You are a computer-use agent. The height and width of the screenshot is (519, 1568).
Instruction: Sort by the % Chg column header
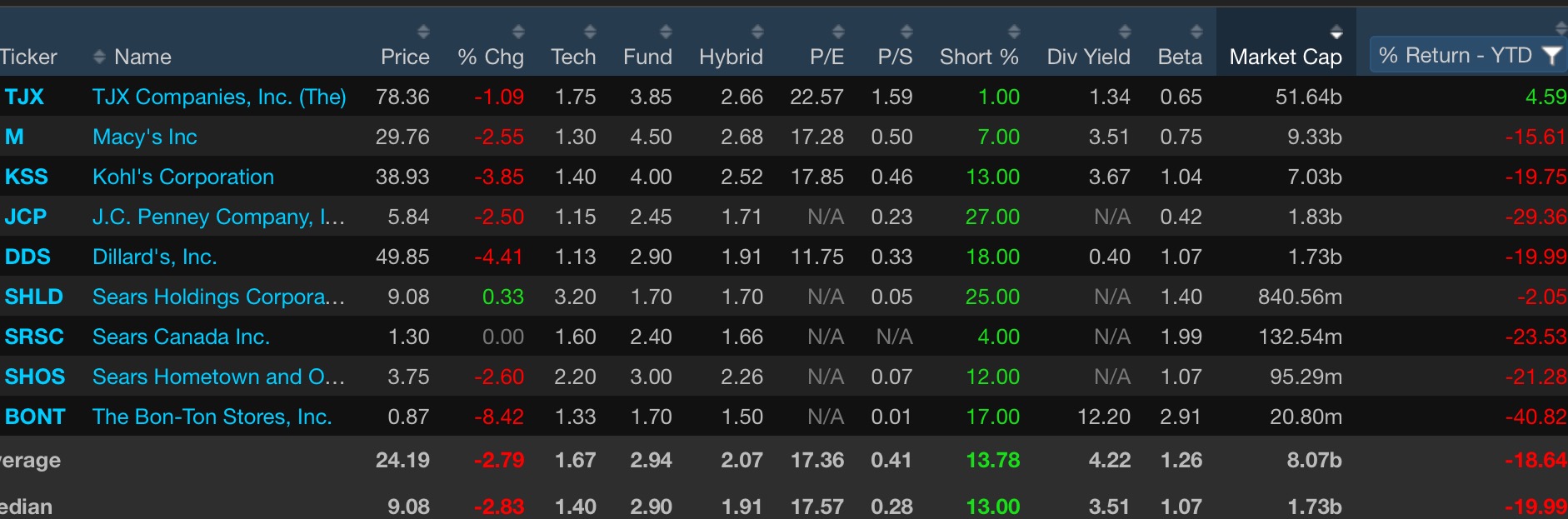click(491, 57)
